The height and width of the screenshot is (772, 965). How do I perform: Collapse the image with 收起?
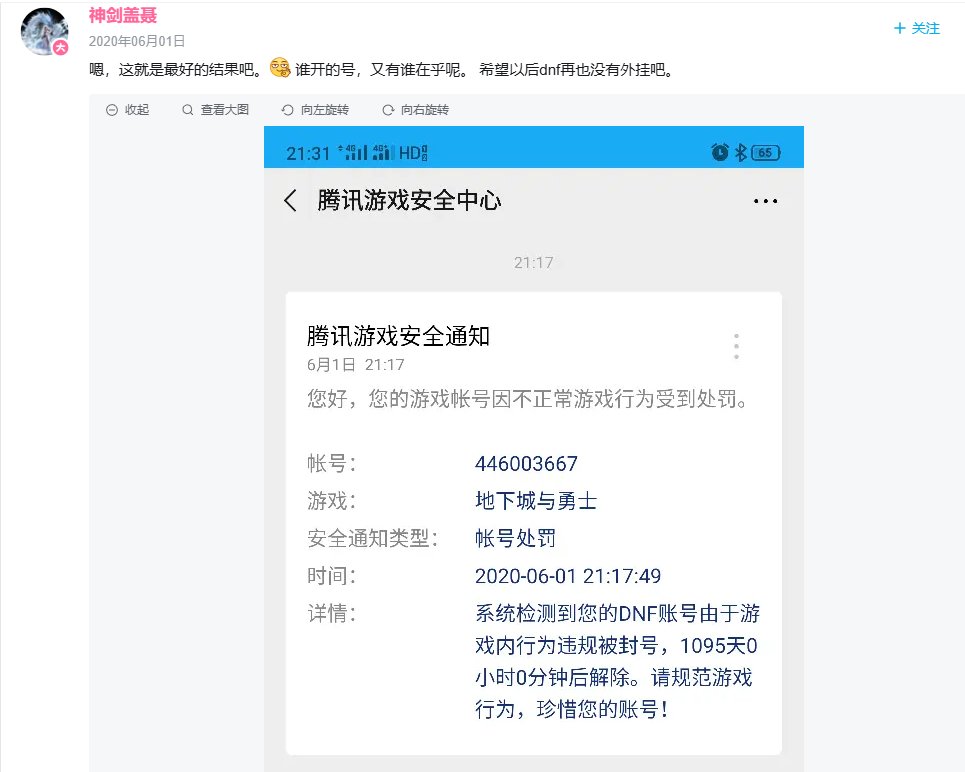coord(127,110)
